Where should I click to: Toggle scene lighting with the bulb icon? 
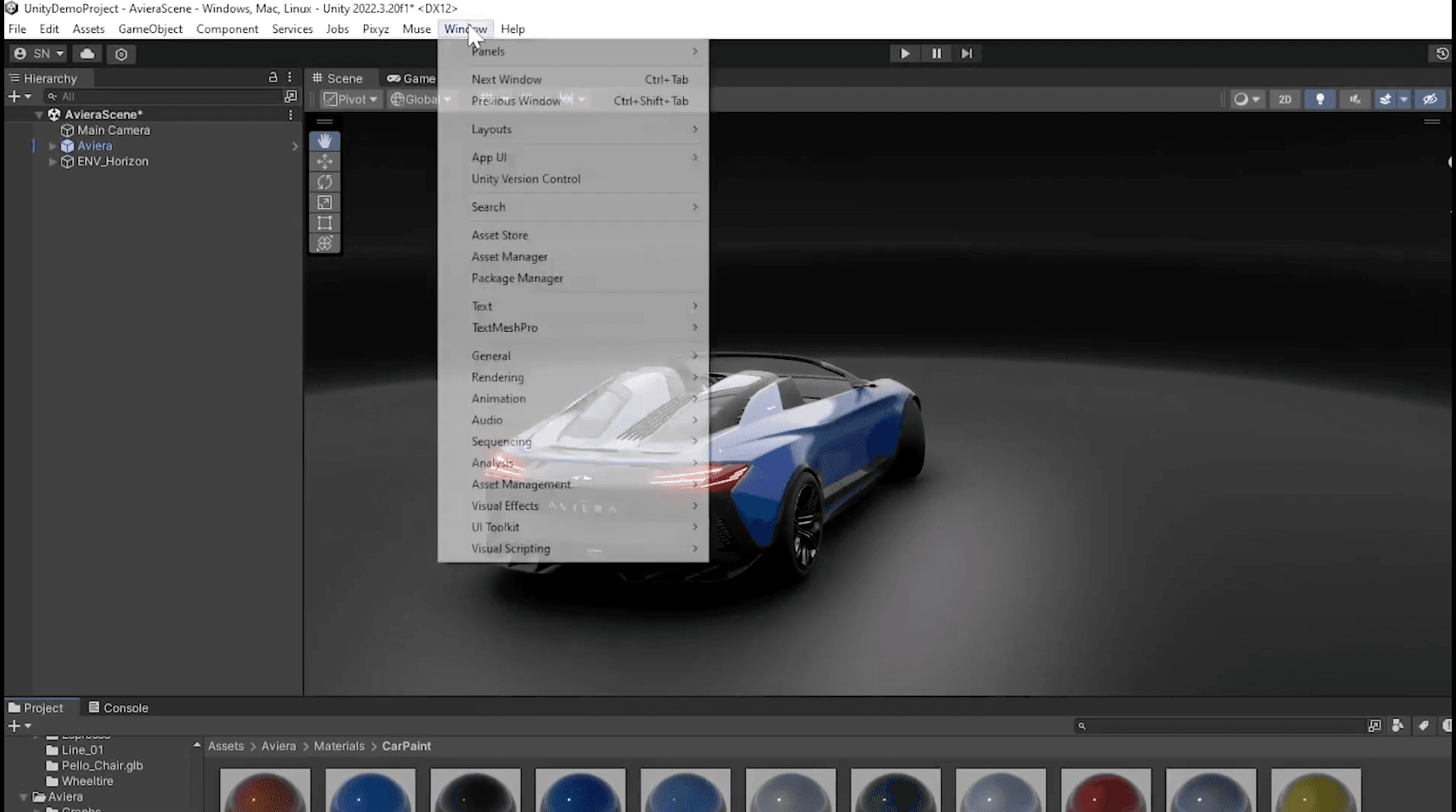[1320, 99]
